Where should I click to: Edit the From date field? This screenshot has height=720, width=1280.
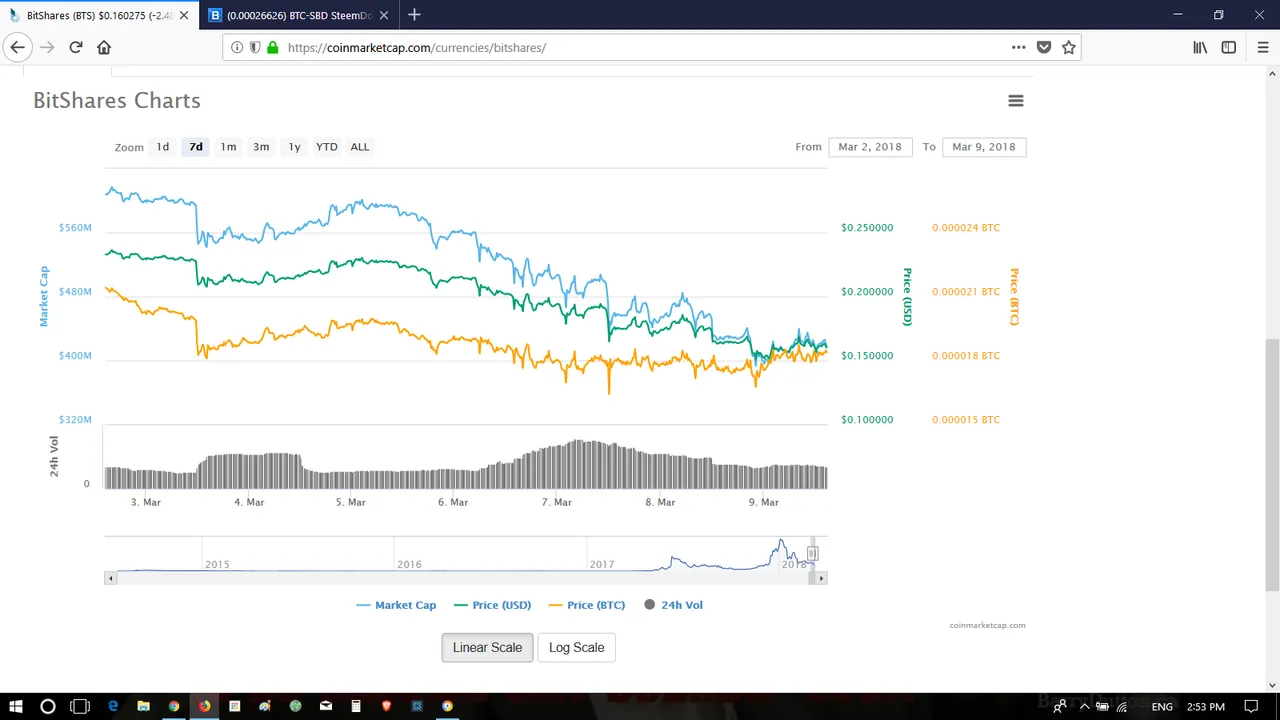click(x=870, y=147)
